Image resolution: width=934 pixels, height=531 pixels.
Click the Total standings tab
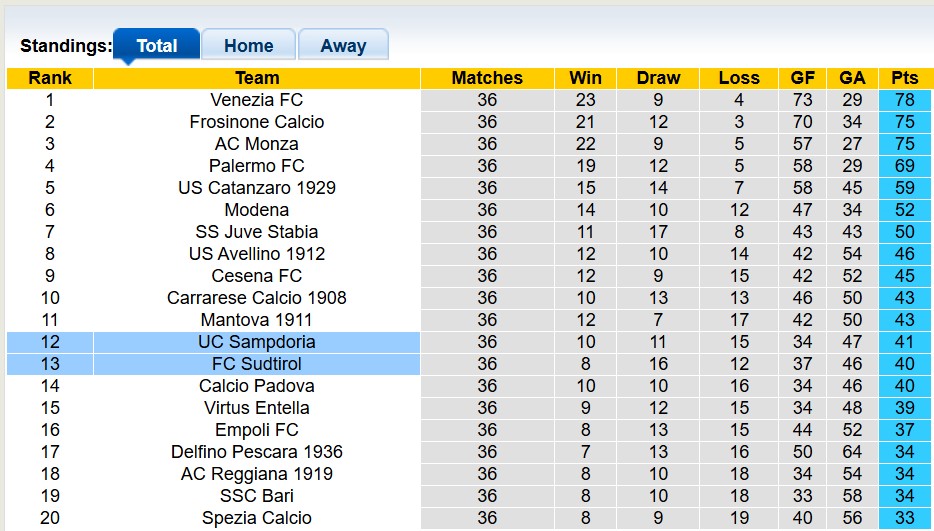[x=156, y=45]
